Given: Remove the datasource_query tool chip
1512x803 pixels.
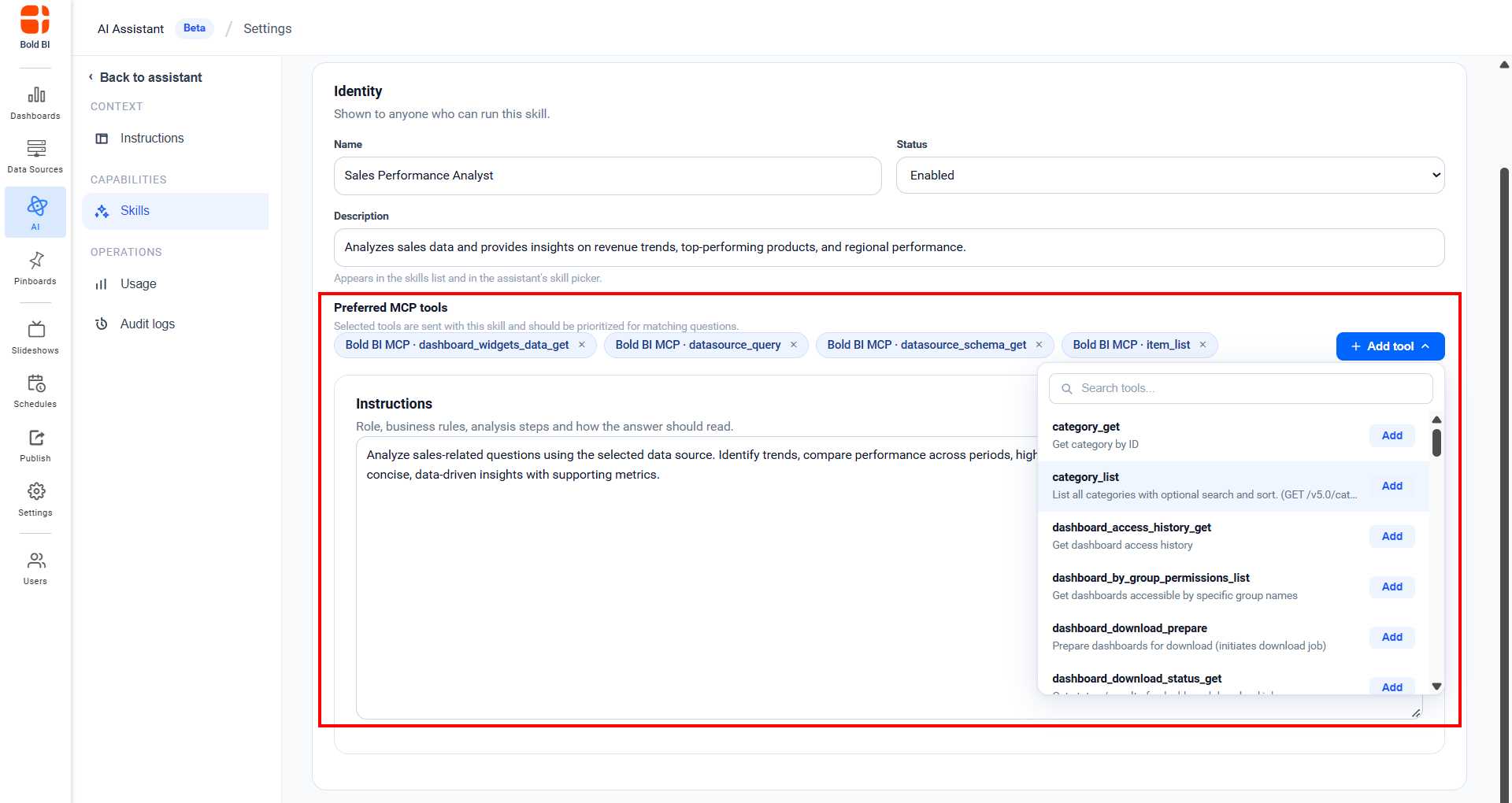Looking at the screenshot, I should click(x=794, y=345).
